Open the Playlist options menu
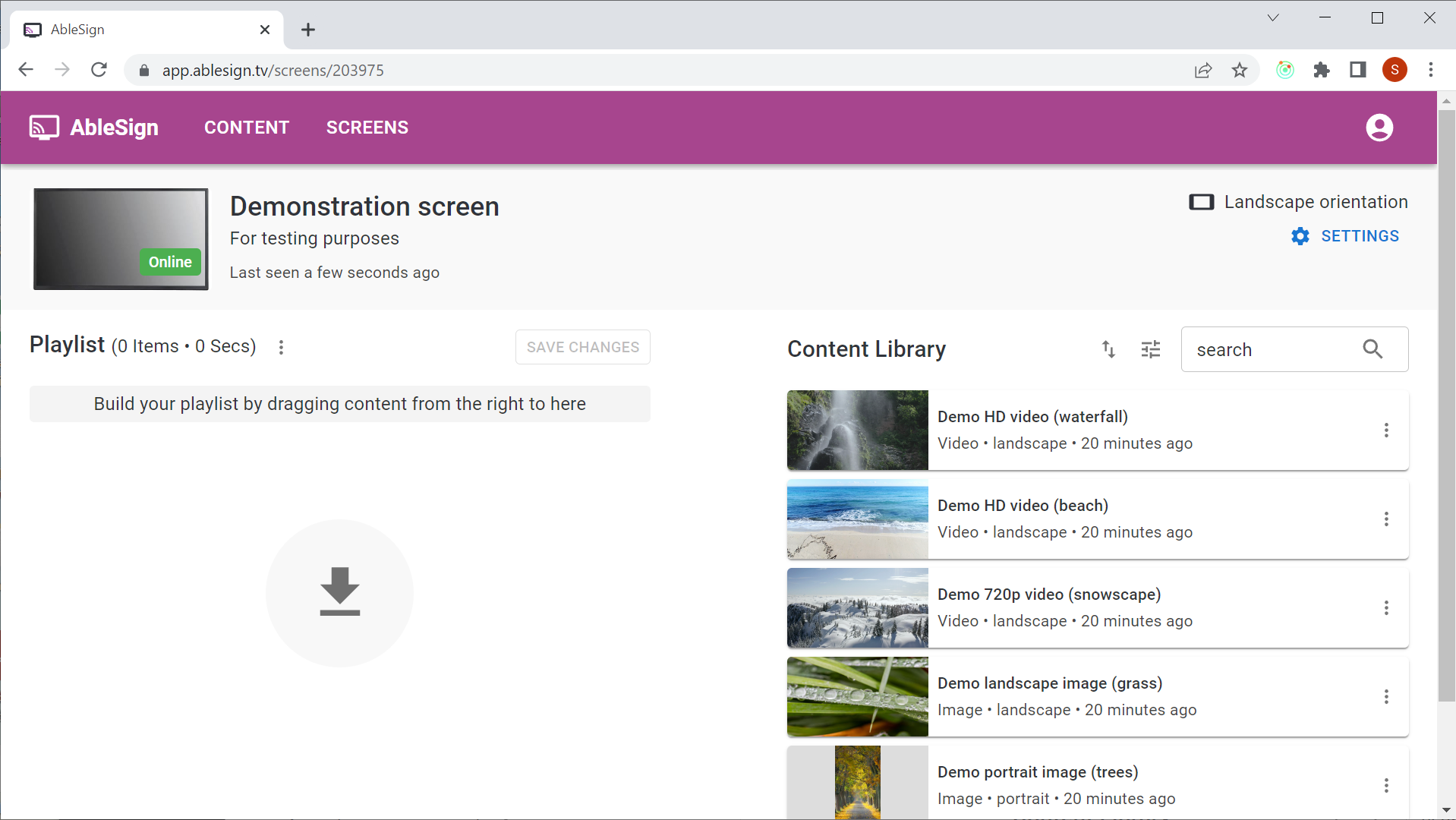Screen dimensions: 1456x820 (x=281, y=347)
